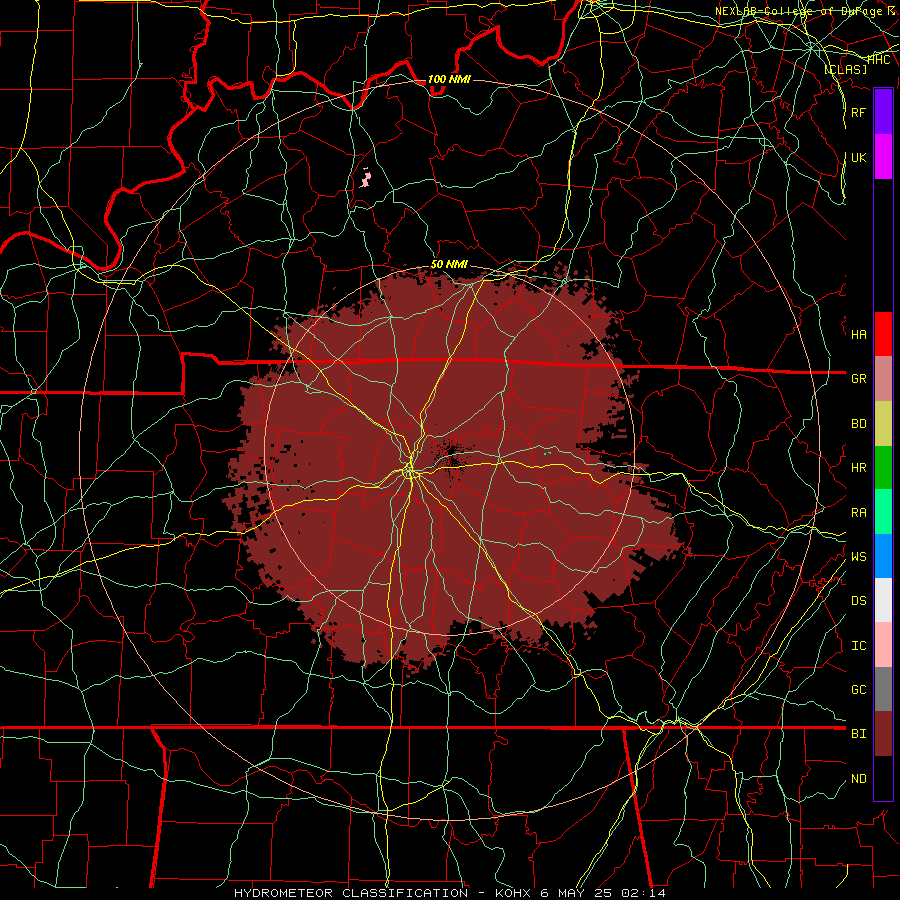Pick the dark green HR legend swatch

point(883,468)
